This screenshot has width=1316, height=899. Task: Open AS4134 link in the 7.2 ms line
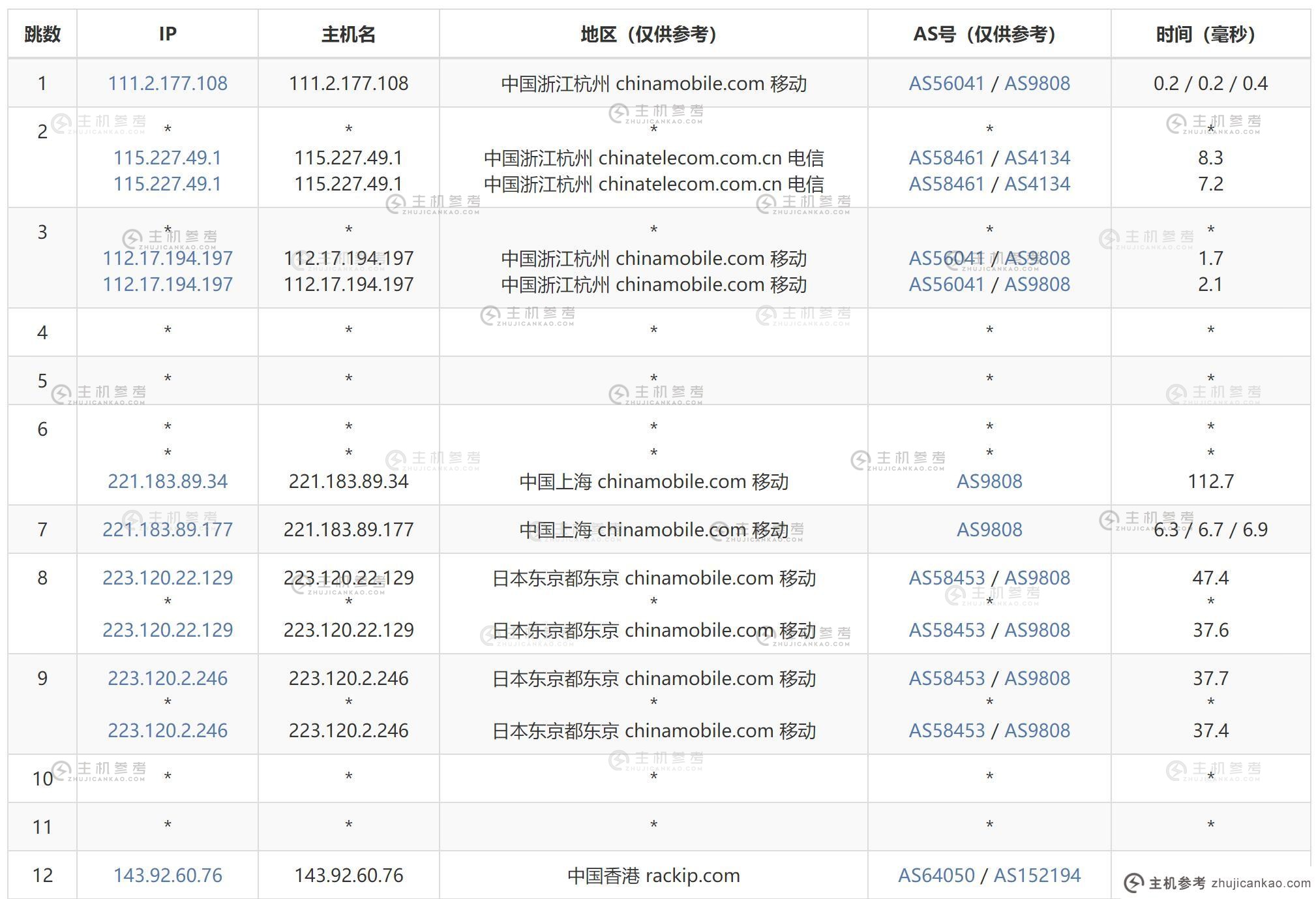click(x=1037, y=184)
